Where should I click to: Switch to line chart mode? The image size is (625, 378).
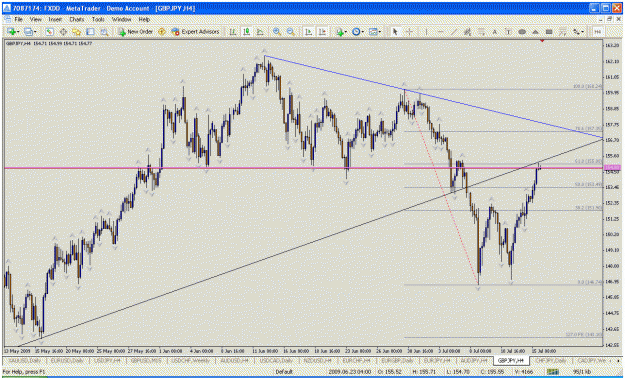pos(260,32)
